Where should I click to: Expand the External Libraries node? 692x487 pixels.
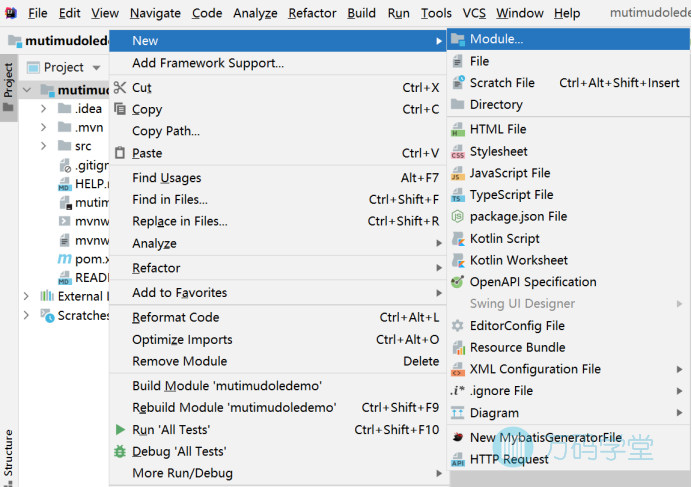tap(26, 296)
